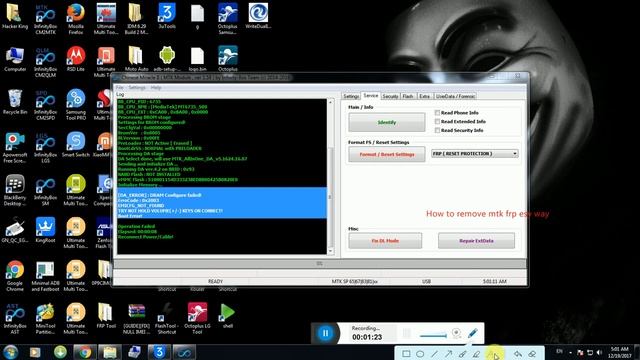
Task: Select the highlighted DA_ERROR log lines
Action: coord(222,203)
